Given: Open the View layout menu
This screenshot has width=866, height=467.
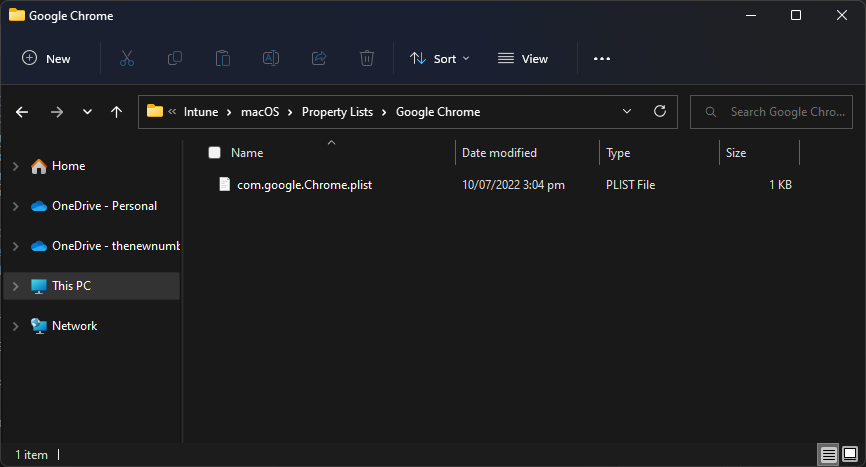Looking at the screenshot, I should pyautogui.click(x=522, y=59).
